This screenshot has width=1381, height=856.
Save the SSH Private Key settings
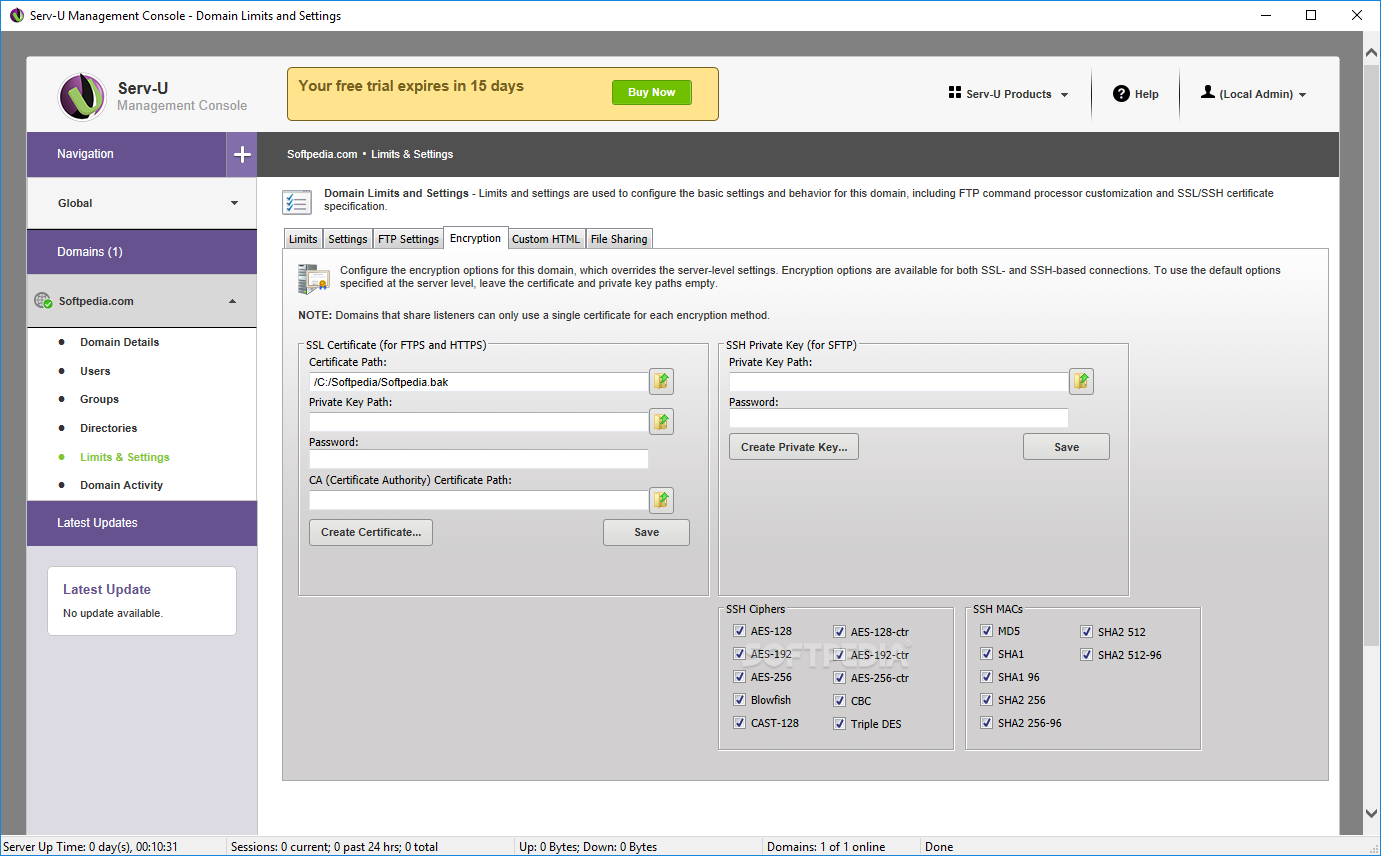[x=1066, y=447]
